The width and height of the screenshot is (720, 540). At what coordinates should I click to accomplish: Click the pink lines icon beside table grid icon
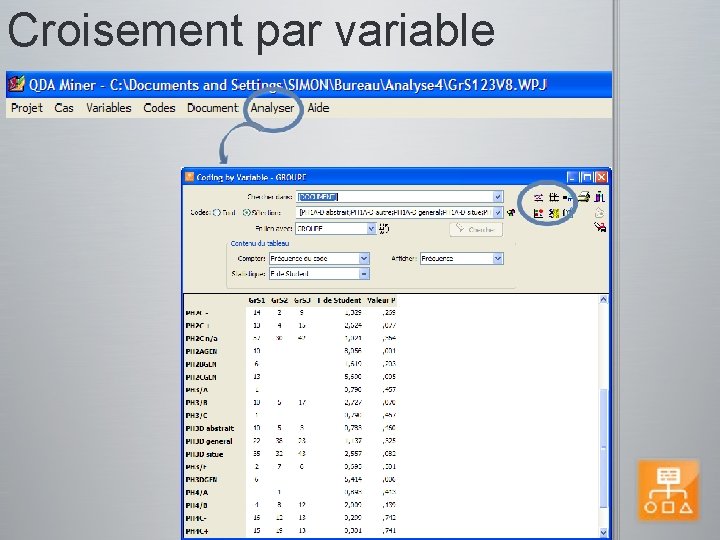point(539,197)
